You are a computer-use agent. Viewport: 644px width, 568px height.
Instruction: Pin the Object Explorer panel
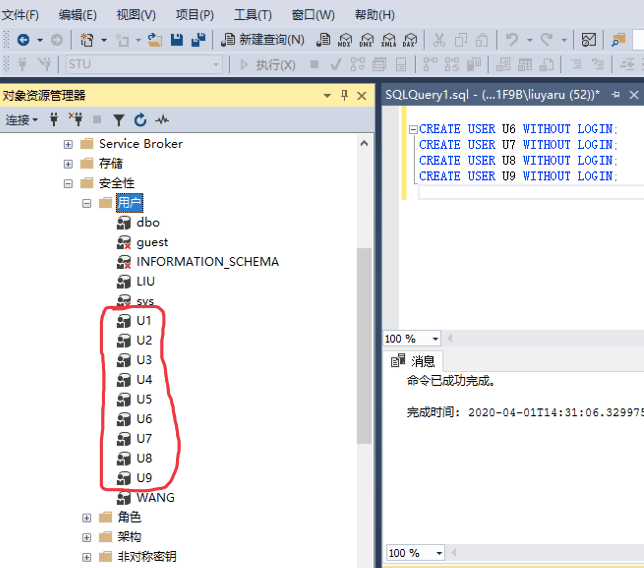point(345,95)
